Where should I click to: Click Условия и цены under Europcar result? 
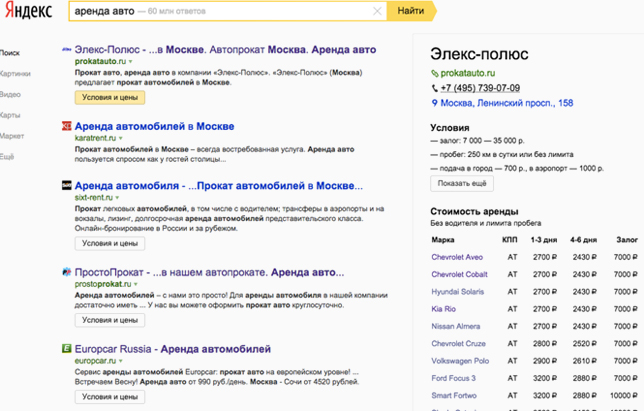pos(110,397)
